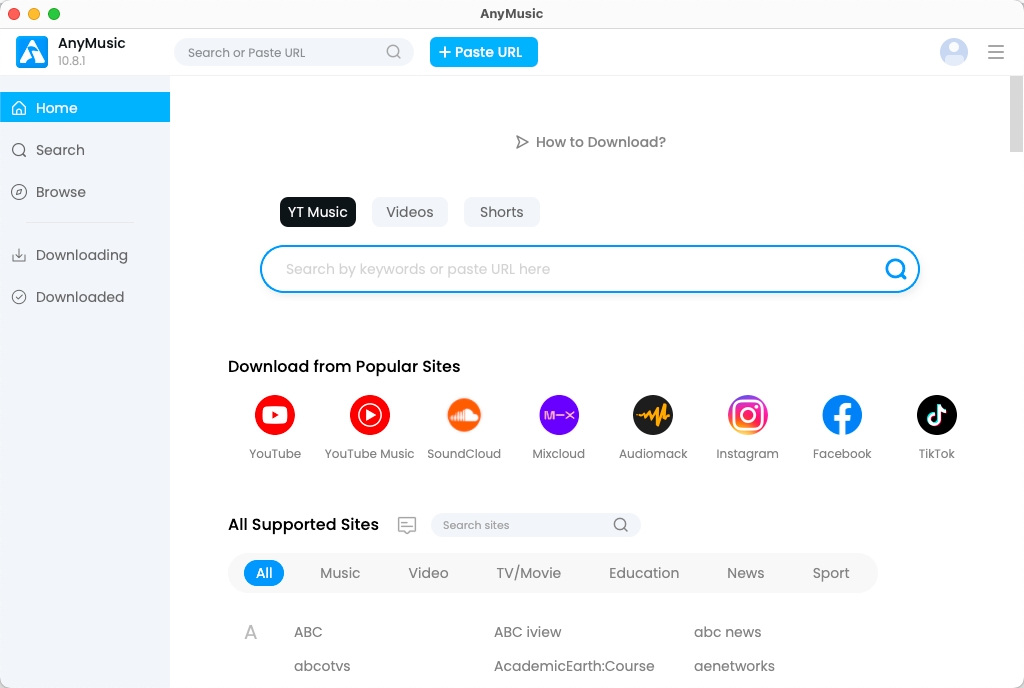1024x688 pixels.
Task: Open the abcotvs site link
Action: tap(322, 666)
